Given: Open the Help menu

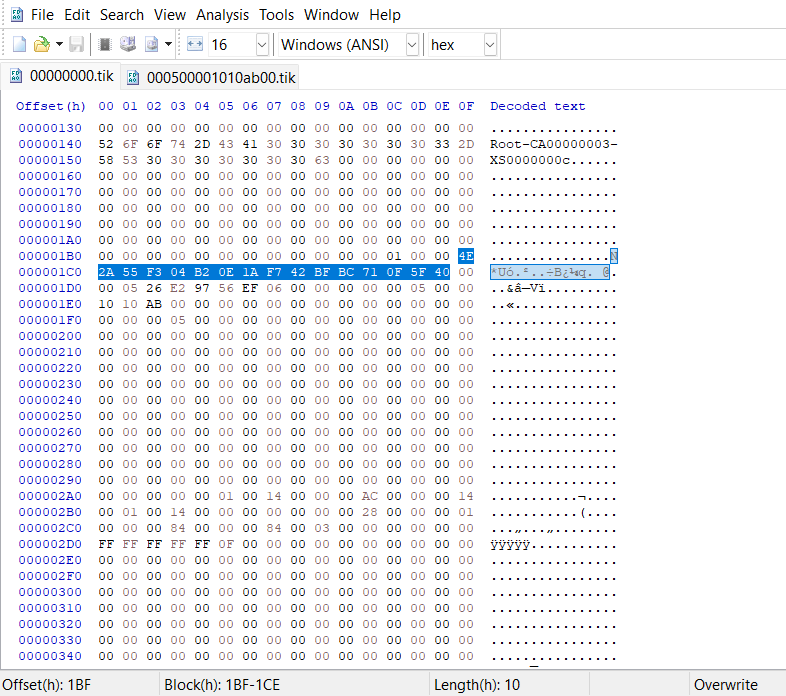Looking at the screenshot, I should (384, 15).
